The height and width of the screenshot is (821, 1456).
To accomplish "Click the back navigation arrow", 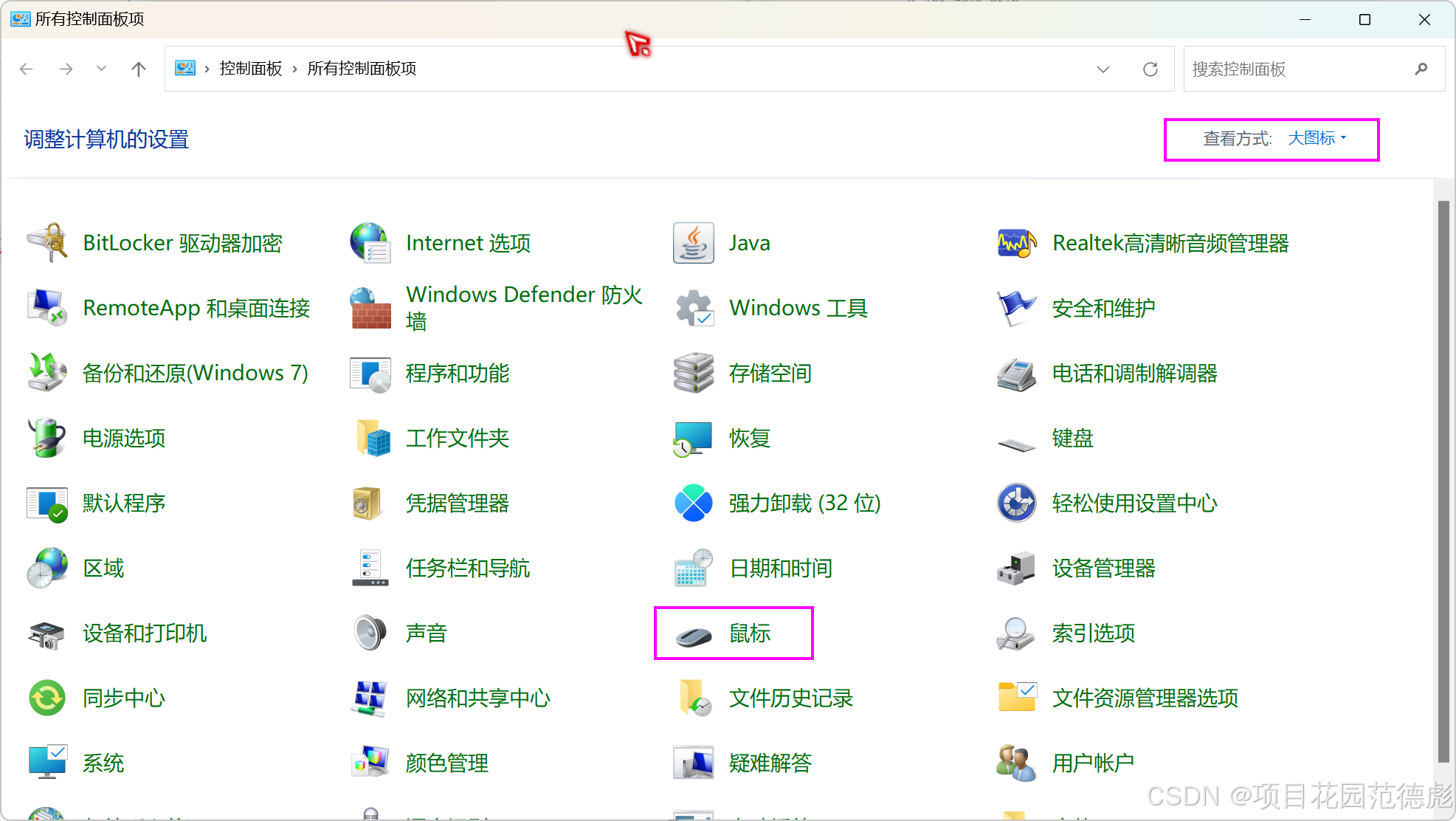I will pos(27,69).
